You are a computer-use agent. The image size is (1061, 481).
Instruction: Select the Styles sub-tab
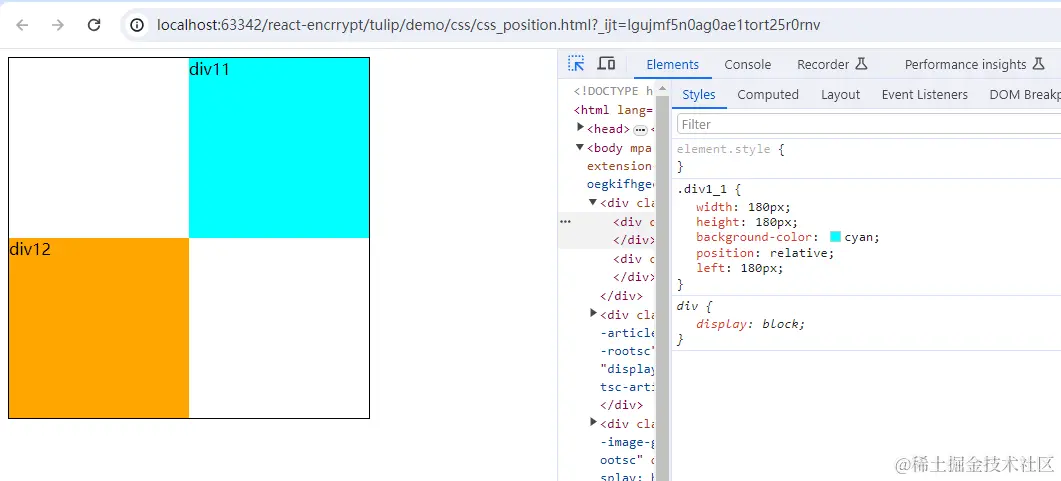pos(699,95)
